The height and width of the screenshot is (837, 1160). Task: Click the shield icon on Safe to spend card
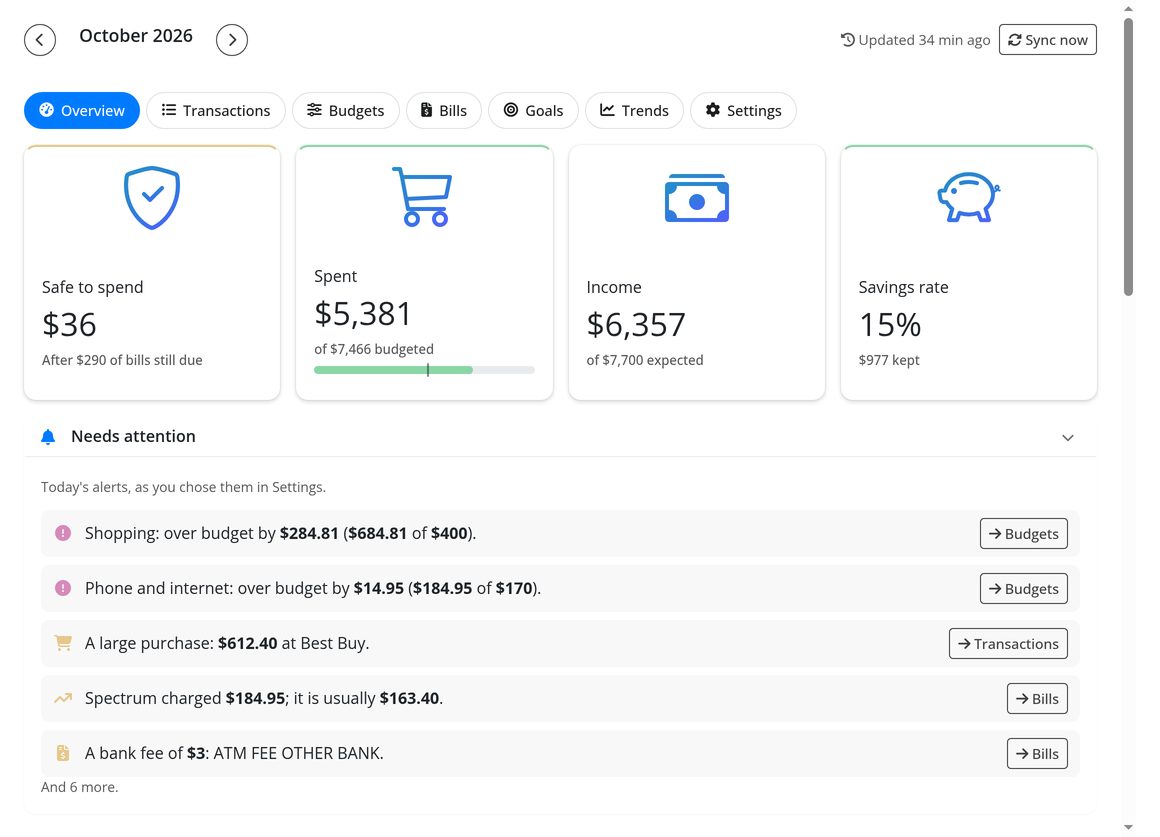152,198
